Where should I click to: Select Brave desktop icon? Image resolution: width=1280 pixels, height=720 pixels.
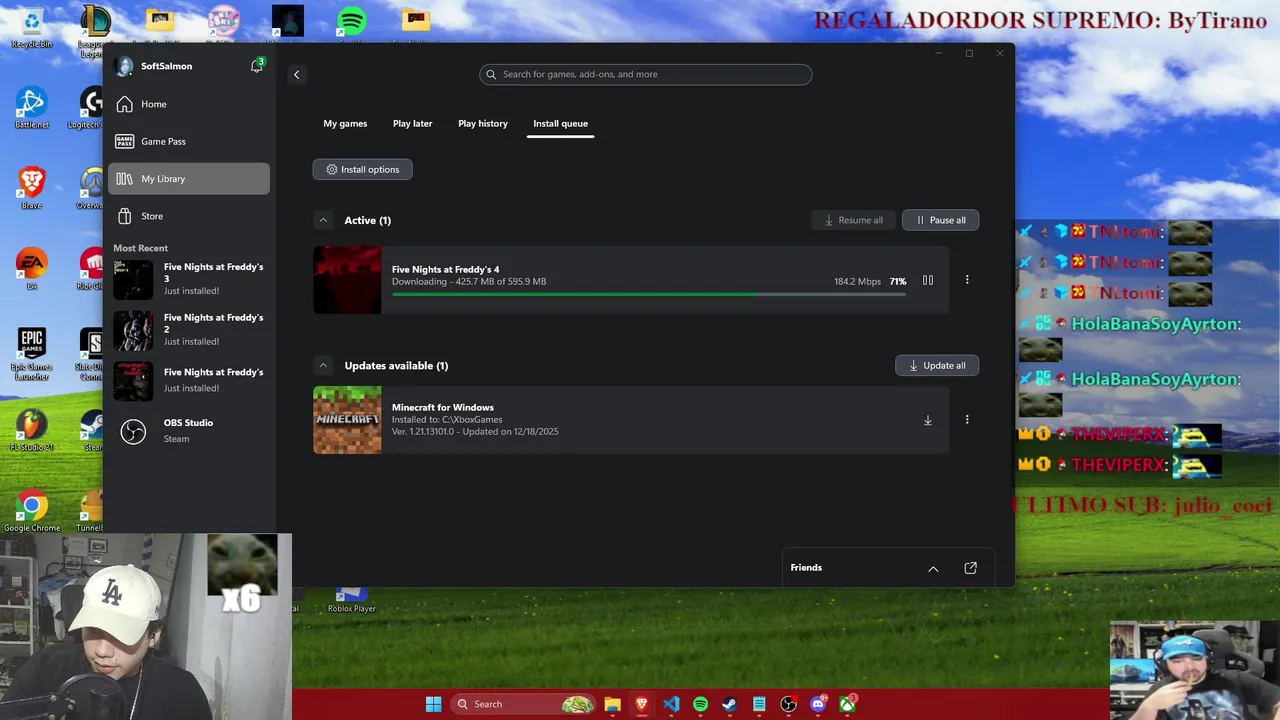32,188
